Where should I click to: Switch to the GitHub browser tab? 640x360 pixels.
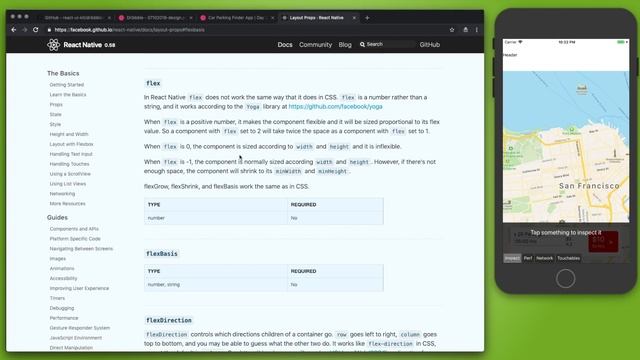pos(74,18)
